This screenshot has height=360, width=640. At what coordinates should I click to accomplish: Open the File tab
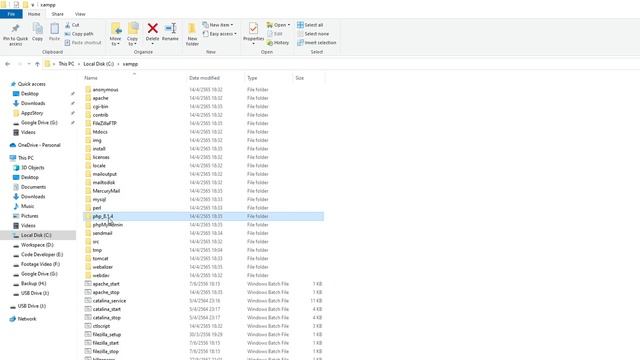11,14
